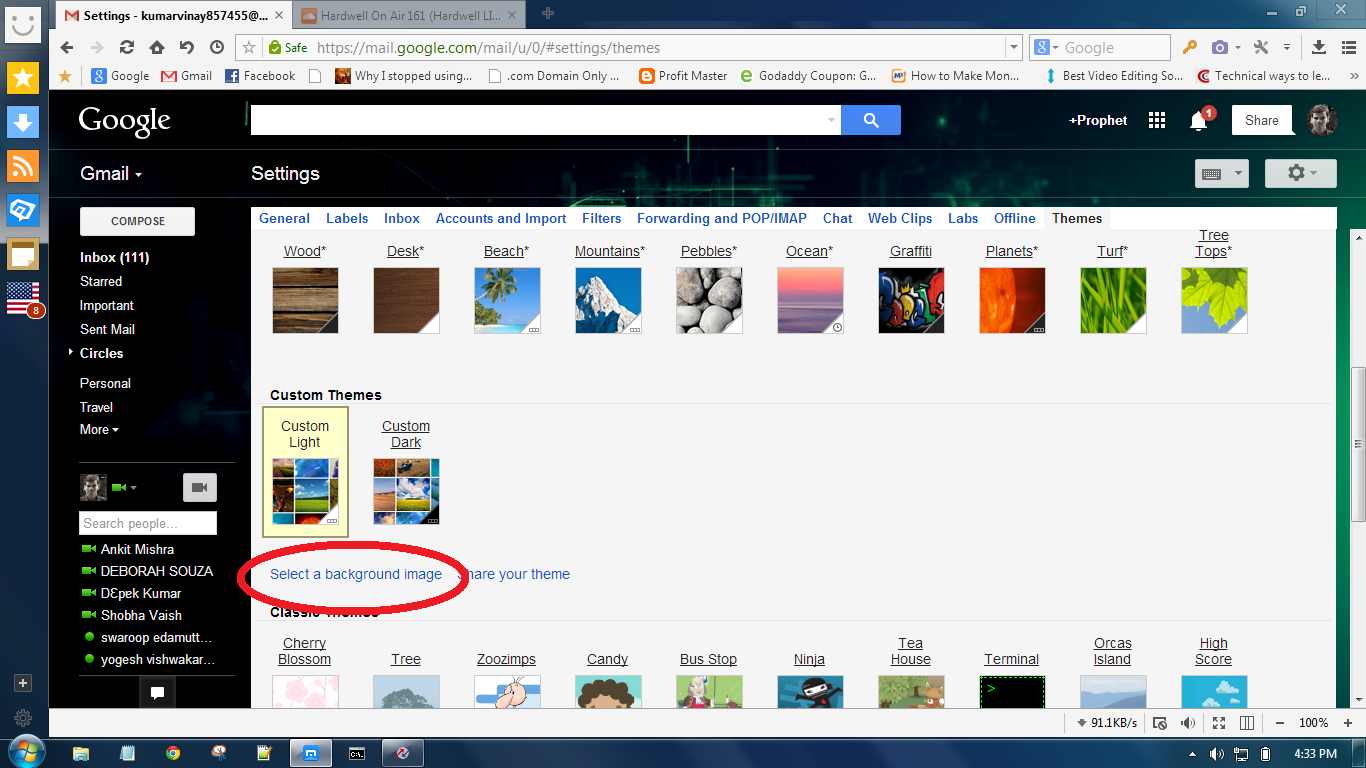Switch to the Labs settings tab
The height and width of the screenshot is (768, 1366).
coord(962,218)
